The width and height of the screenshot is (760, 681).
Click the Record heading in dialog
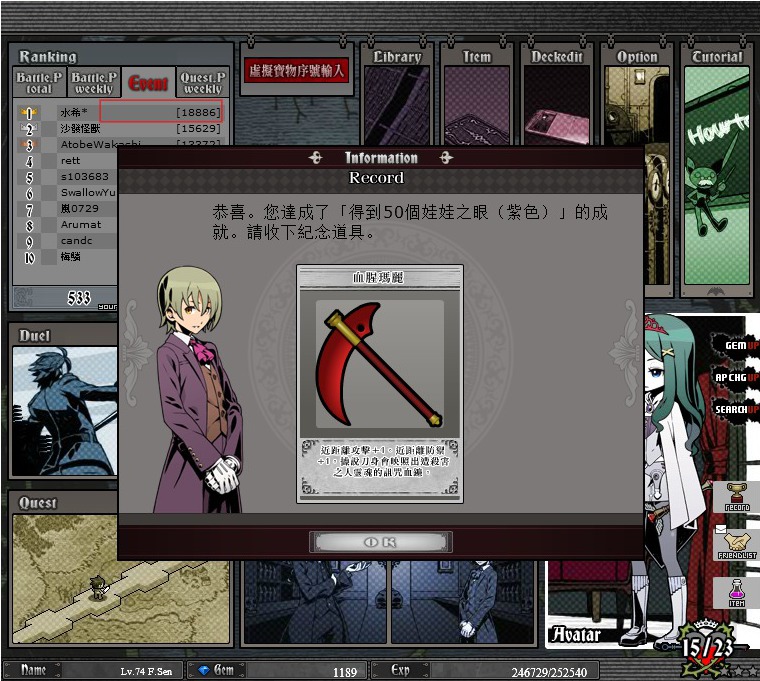click(376, 178)
